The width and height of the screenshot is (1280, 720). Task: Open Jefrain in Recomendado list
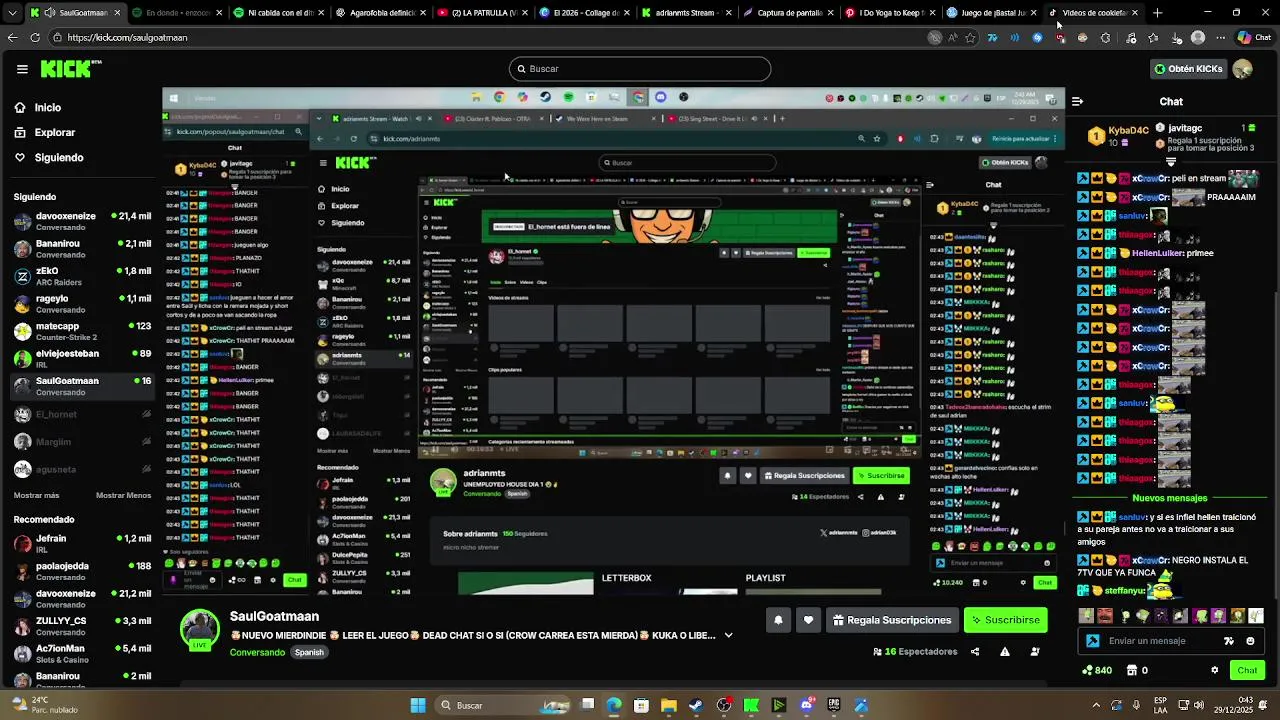[x=82, y=543]
